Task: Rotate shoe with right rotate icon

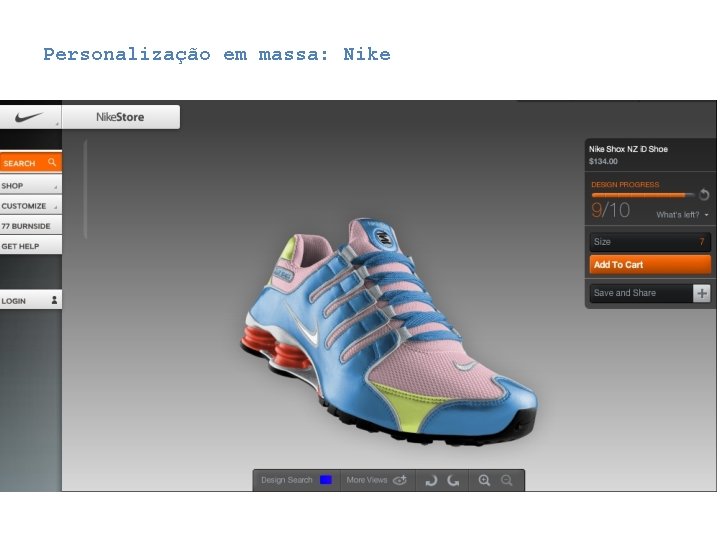Action: pyautogui.click(x=453, y=480)
